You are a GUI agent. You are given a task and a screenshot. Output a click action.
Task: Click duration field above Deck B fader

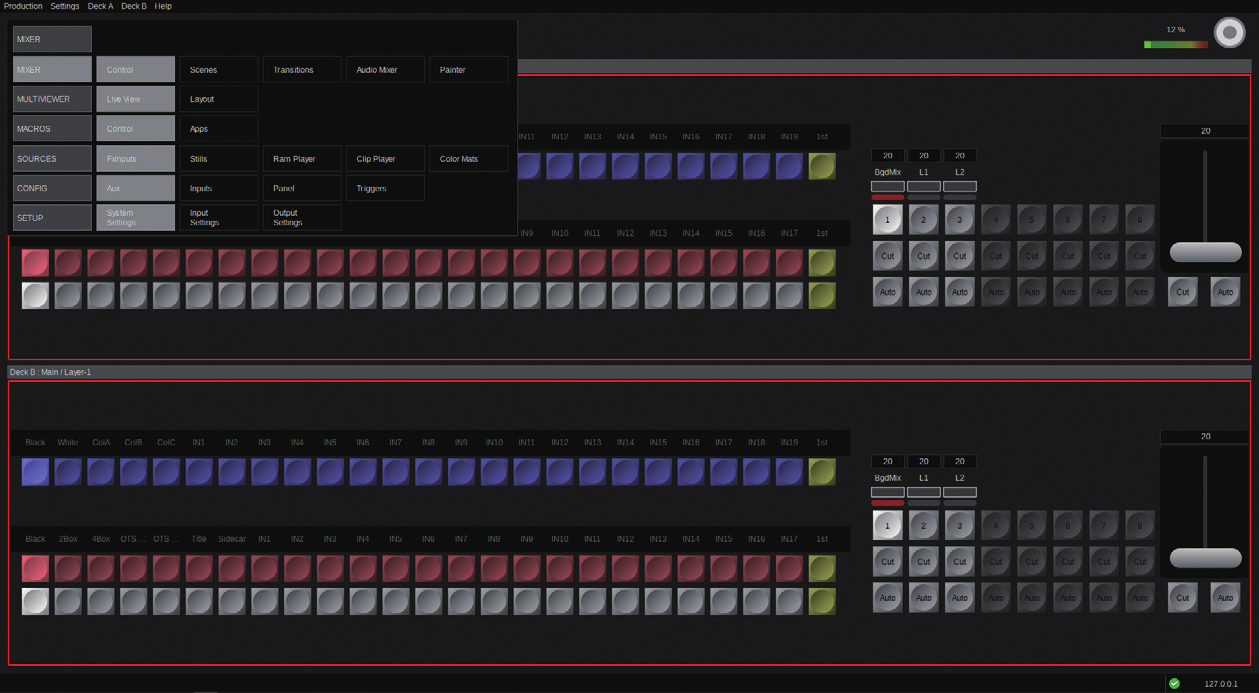1205,437
